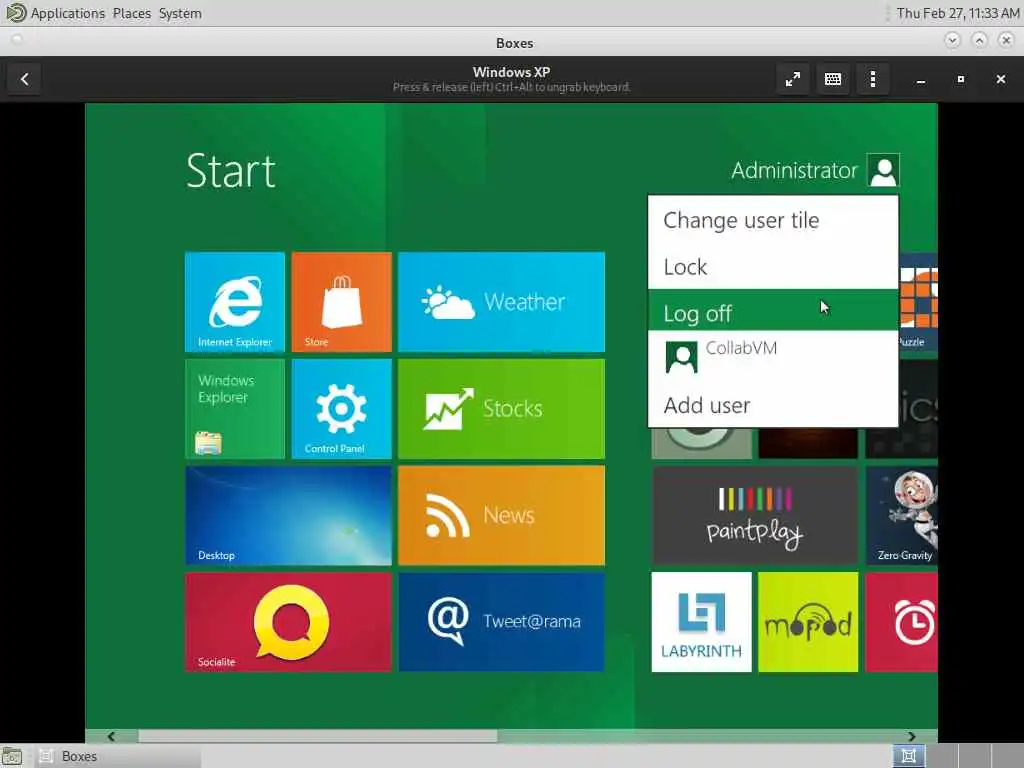Select Change user tile

coord(773,220)
